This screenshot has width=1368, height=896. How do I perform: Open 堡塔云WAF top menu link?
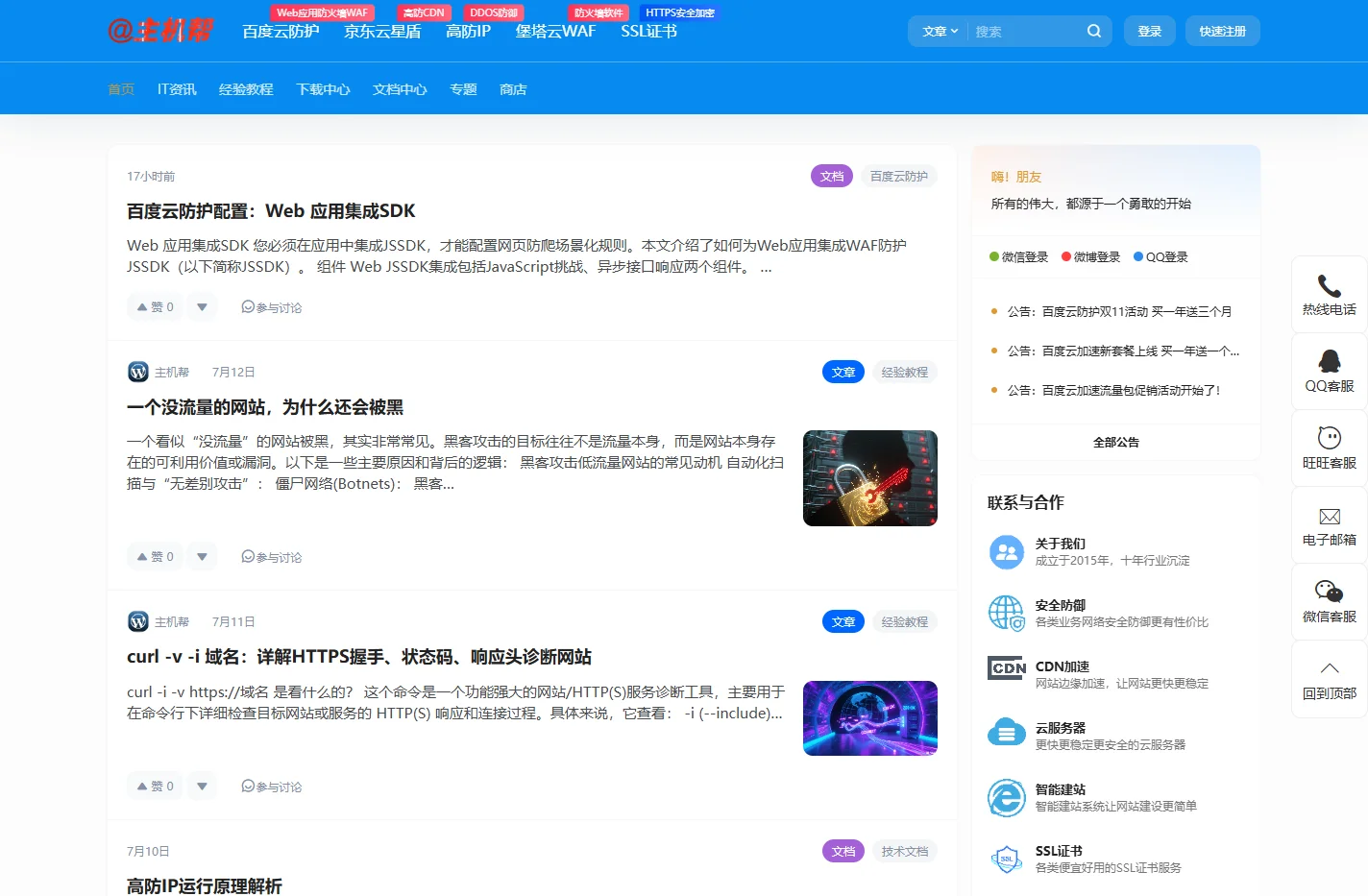click(555, 32)
